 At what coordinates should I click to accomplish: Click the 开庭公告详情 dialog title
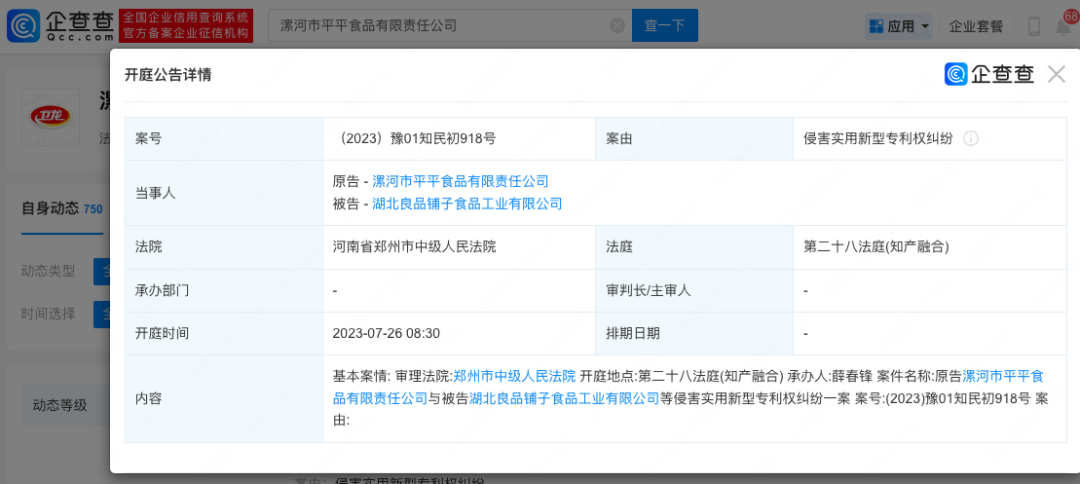[x=167, y=75]
